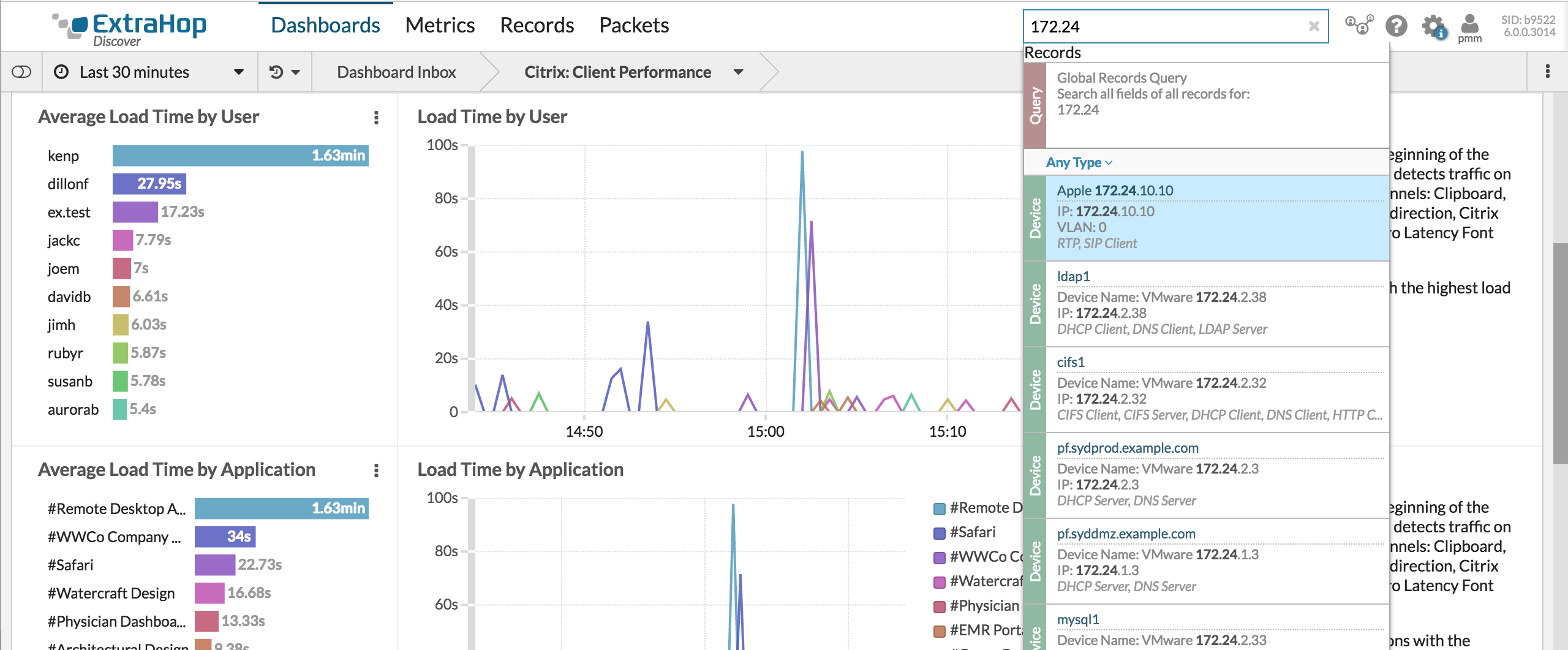Click the #WWCo Company 34s bar

pyautogui.click(x=225, y=537)
